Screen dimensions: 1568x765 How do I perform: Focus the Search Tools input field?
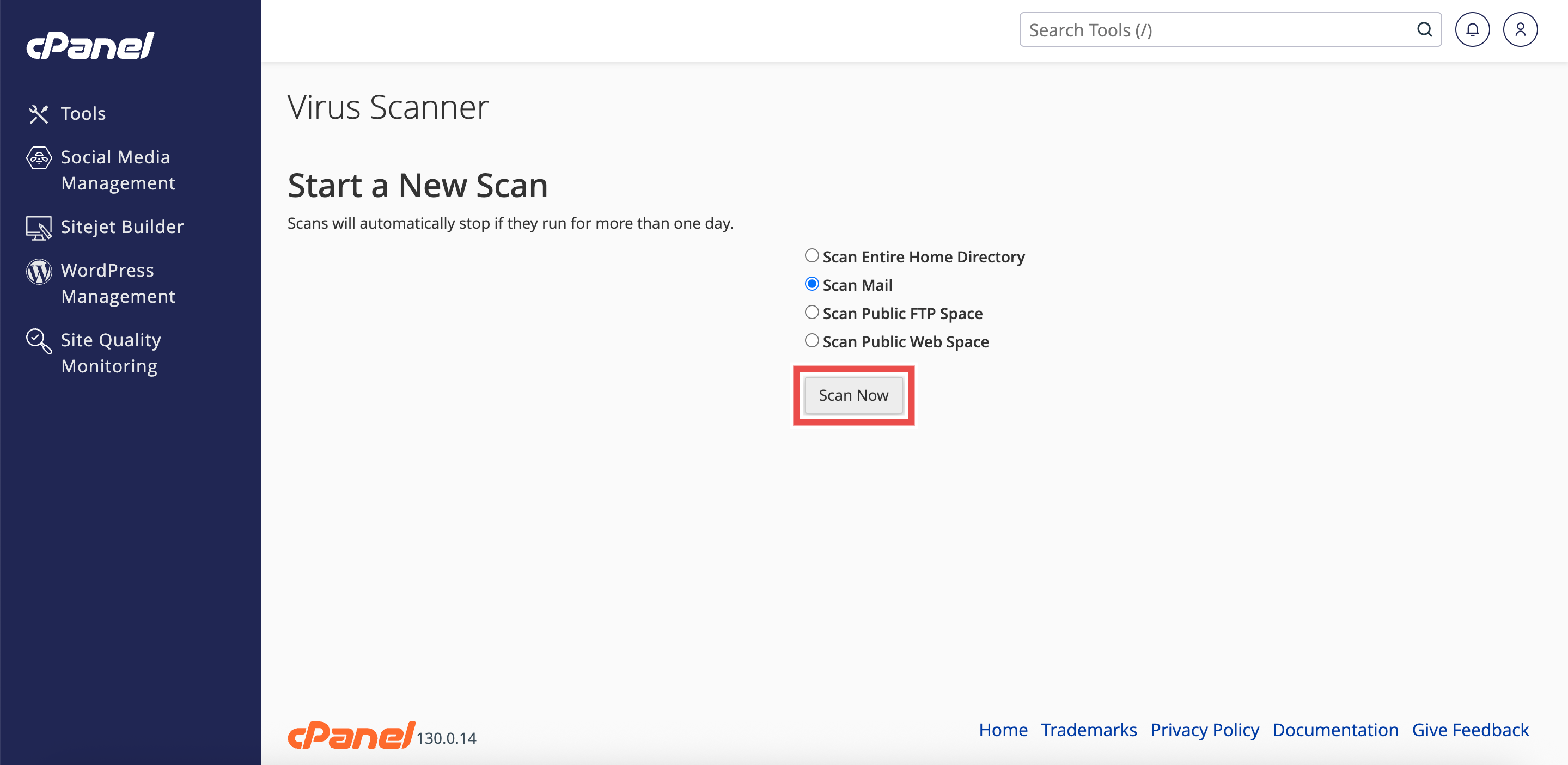pos(1217,30)
